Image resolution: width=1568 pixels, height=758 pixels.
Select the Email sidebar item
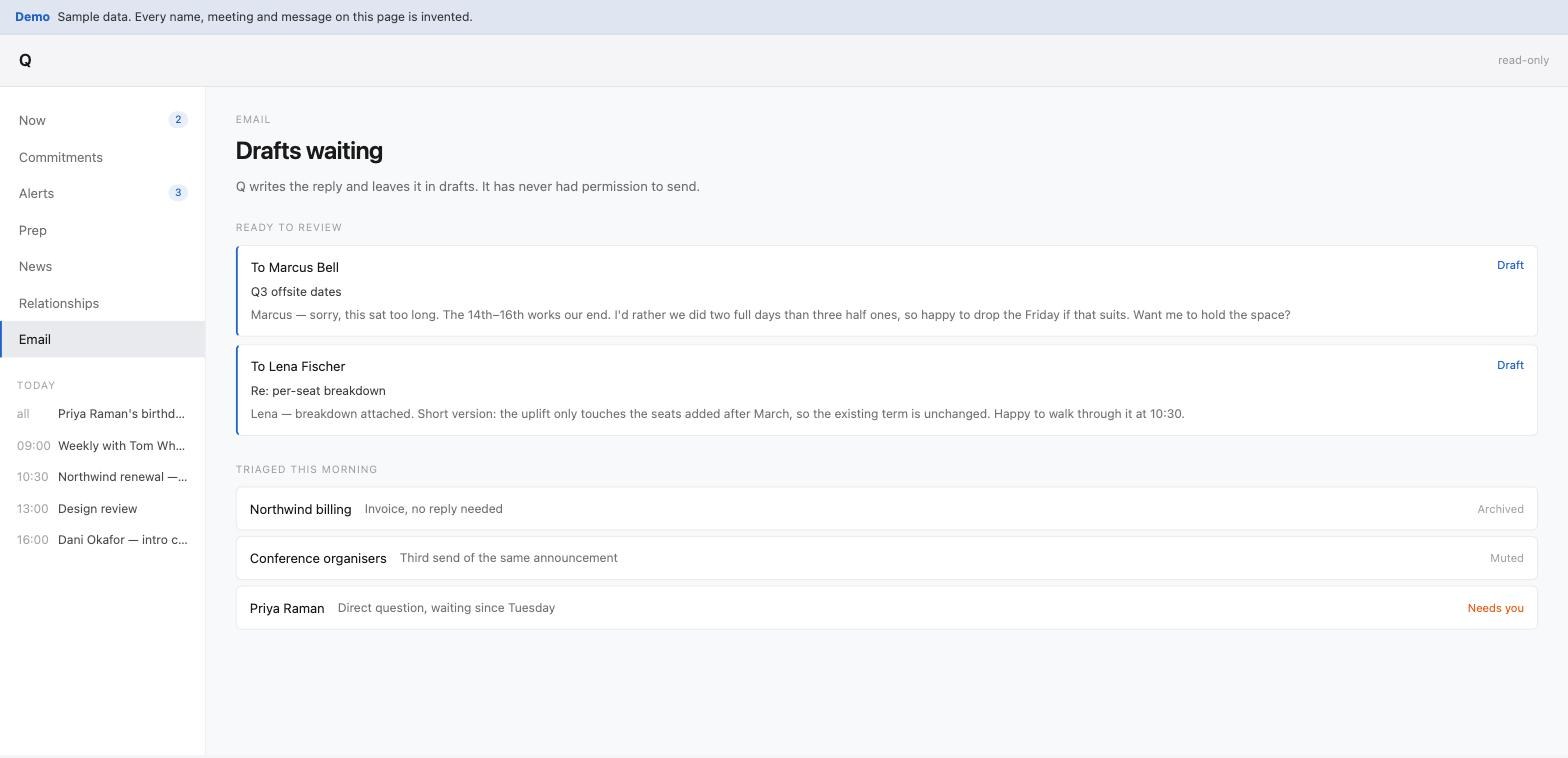click(x=102, y=339)
